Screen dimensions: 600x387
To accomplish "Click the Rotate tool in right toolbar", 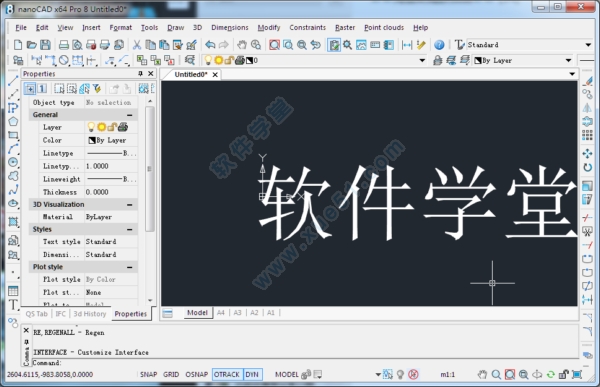I will [x=587, y=167].
